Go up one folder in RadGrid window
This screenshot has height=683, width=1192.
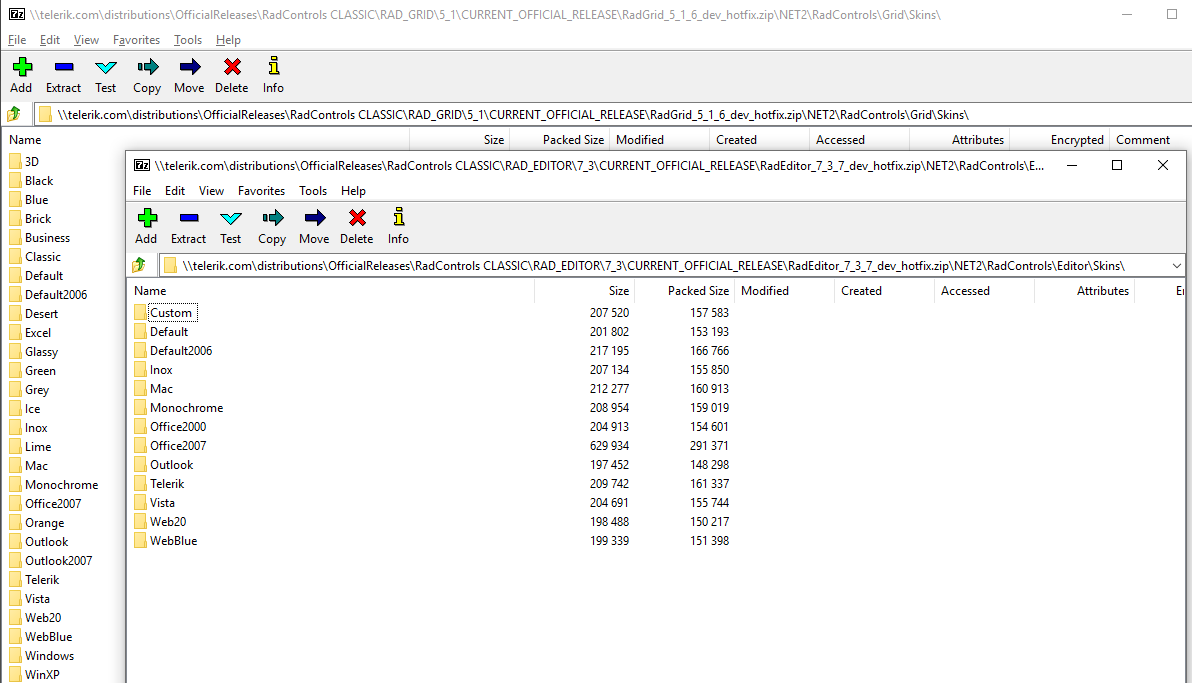point(14,115)
